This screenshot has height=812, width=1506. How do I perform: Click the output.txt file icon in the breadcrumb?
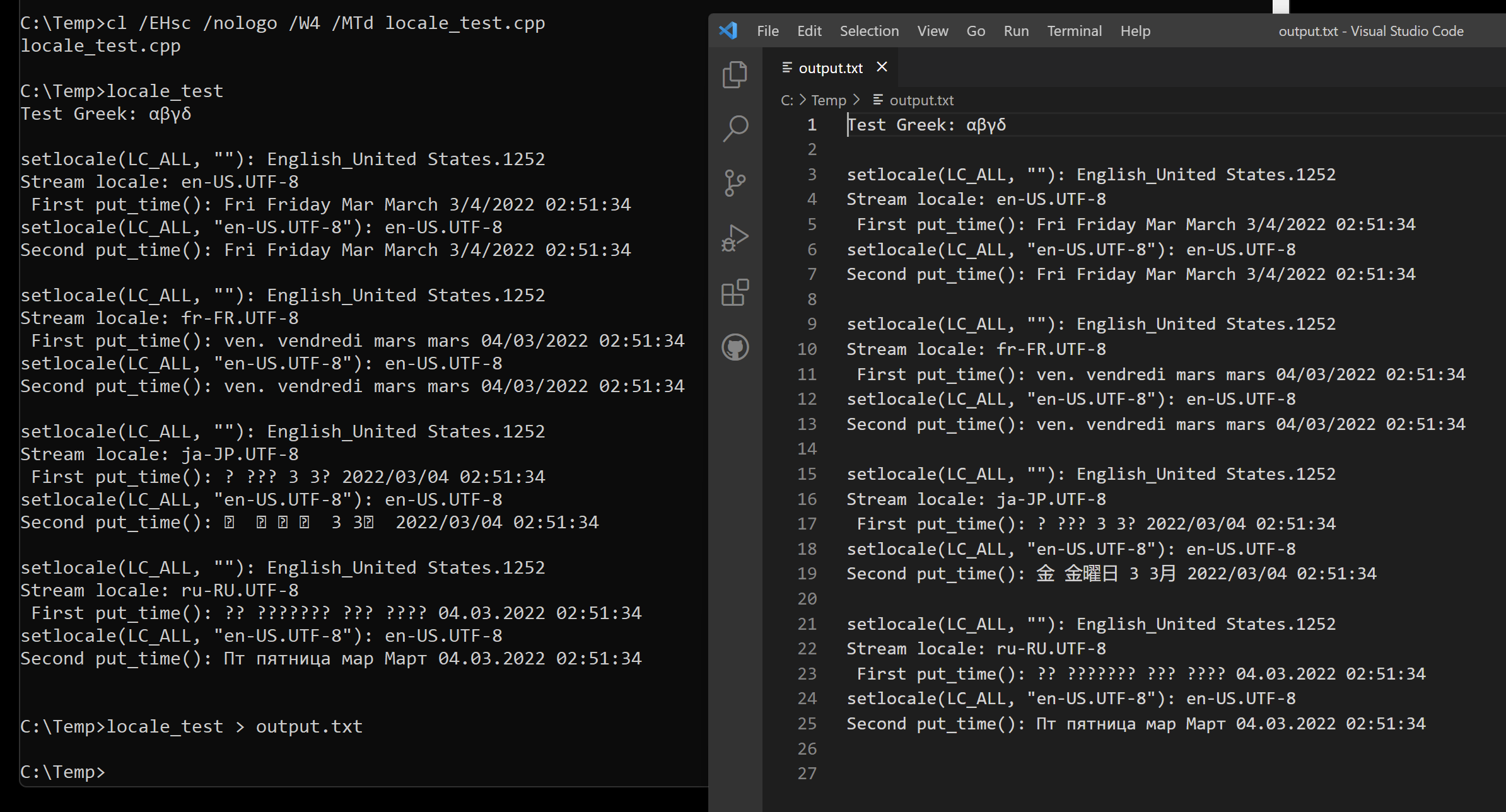(x=878, y=100)
